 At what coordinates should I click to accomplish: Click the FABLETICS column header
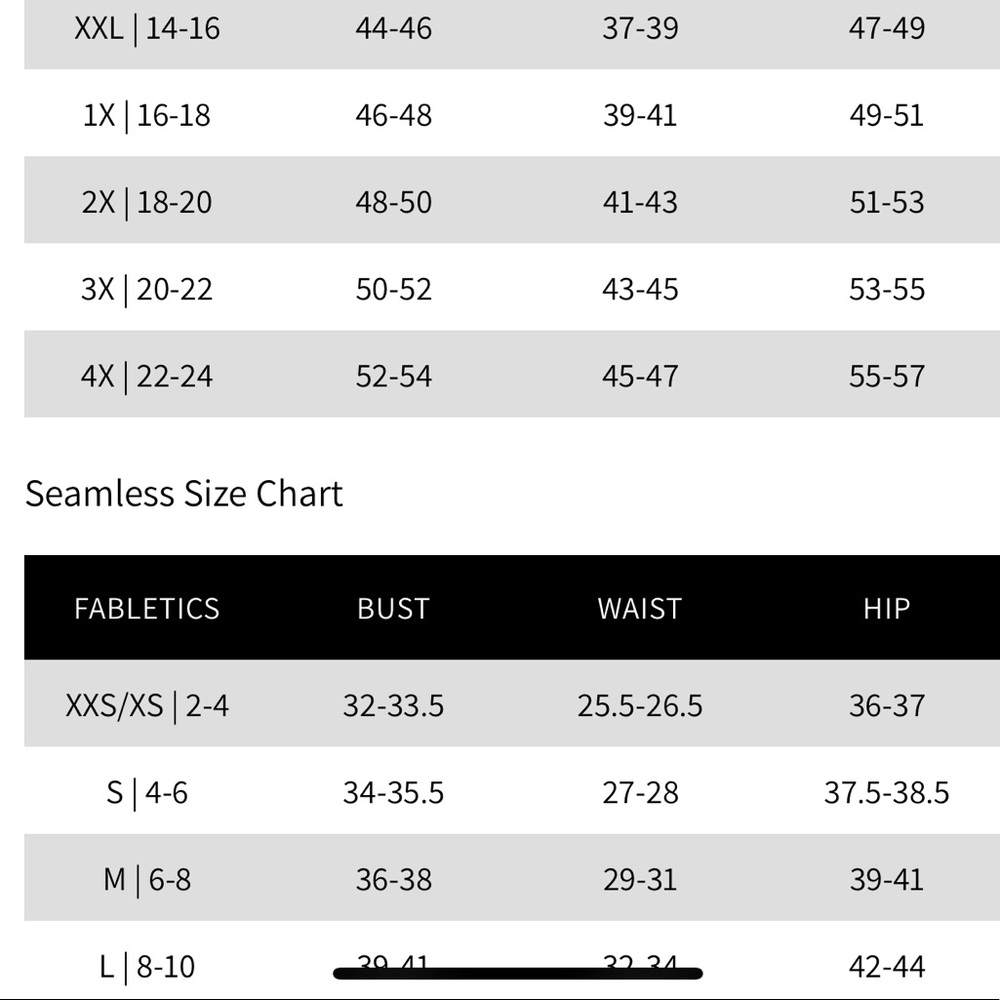pos(147,609)
